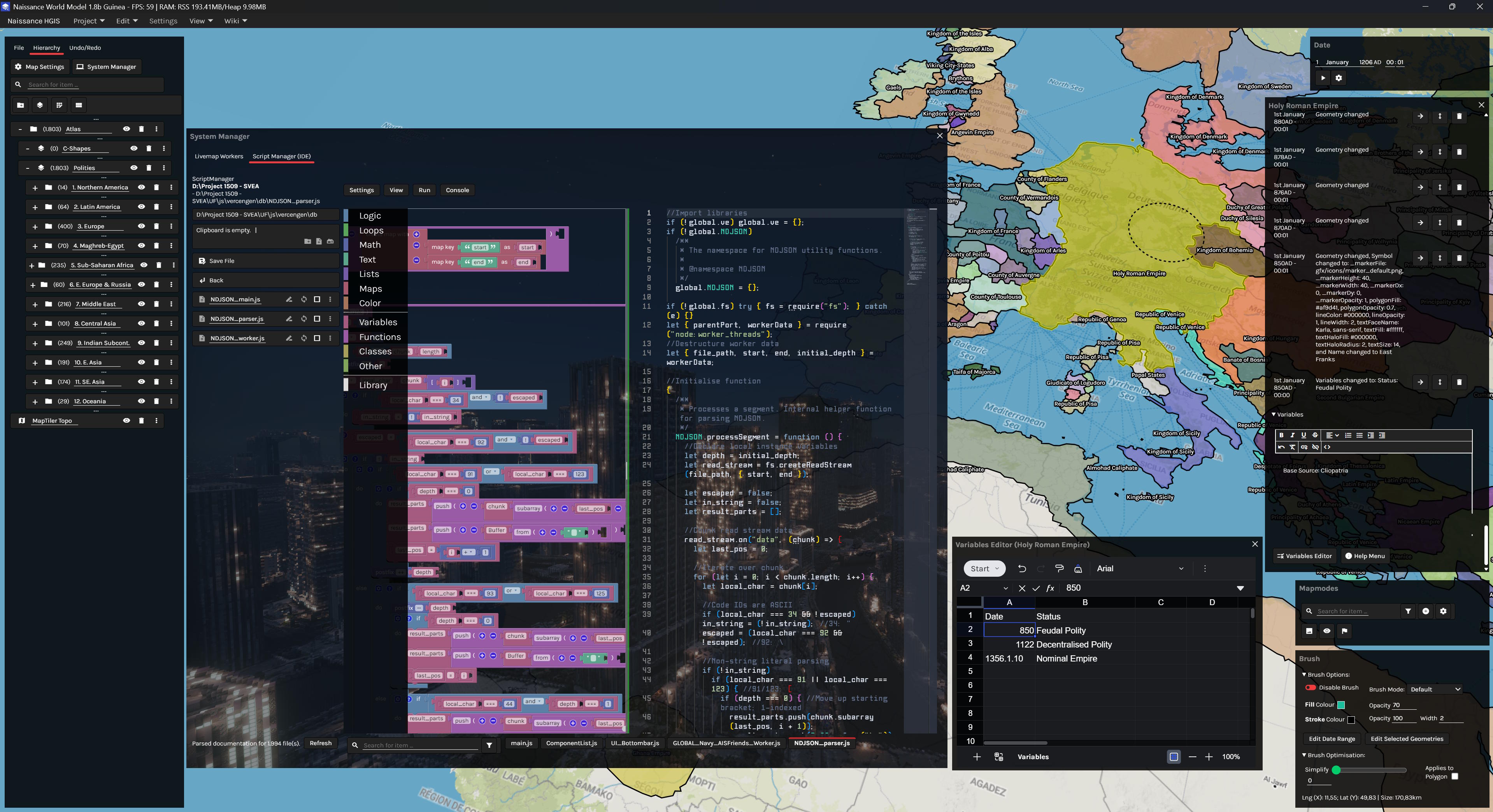Insert numbered list in Variables text editor
The width and height of the screenshot is (1493, 812).
click(1348, 435)
